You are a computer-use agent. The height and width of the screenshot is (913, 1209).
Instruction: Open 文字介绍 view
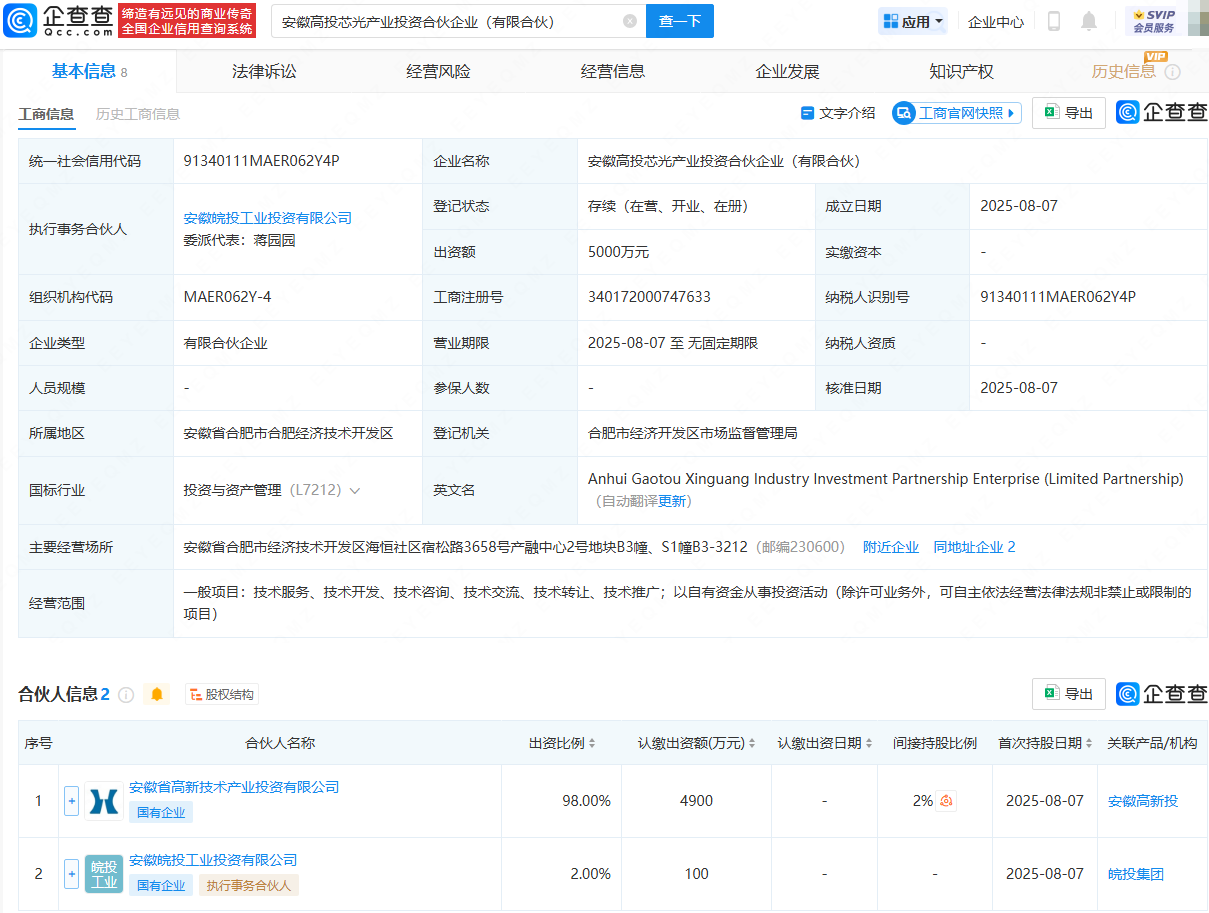click(x=838, y=113)
